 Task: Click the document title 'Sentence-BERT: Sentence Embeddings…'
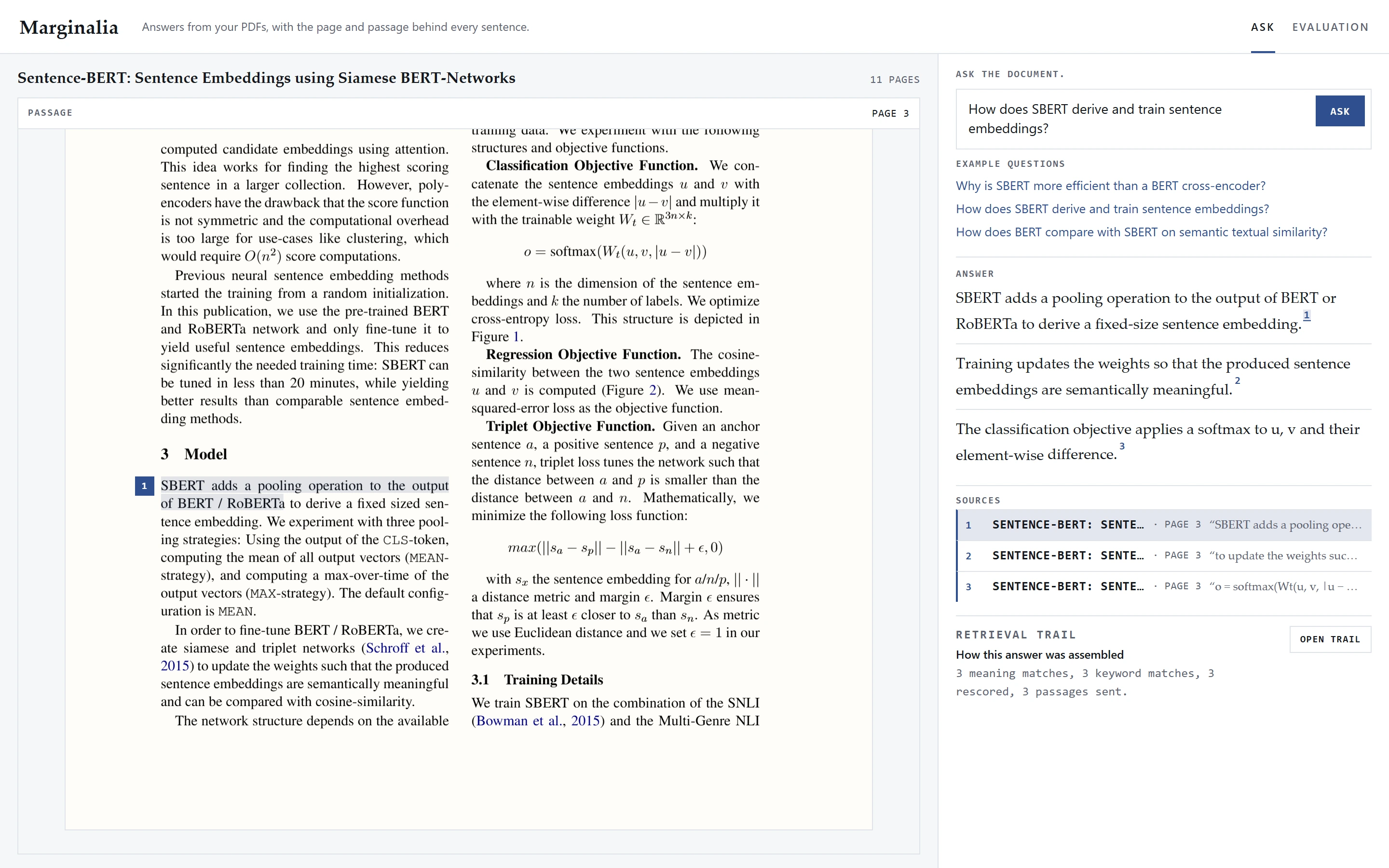[x=266, y=78]
